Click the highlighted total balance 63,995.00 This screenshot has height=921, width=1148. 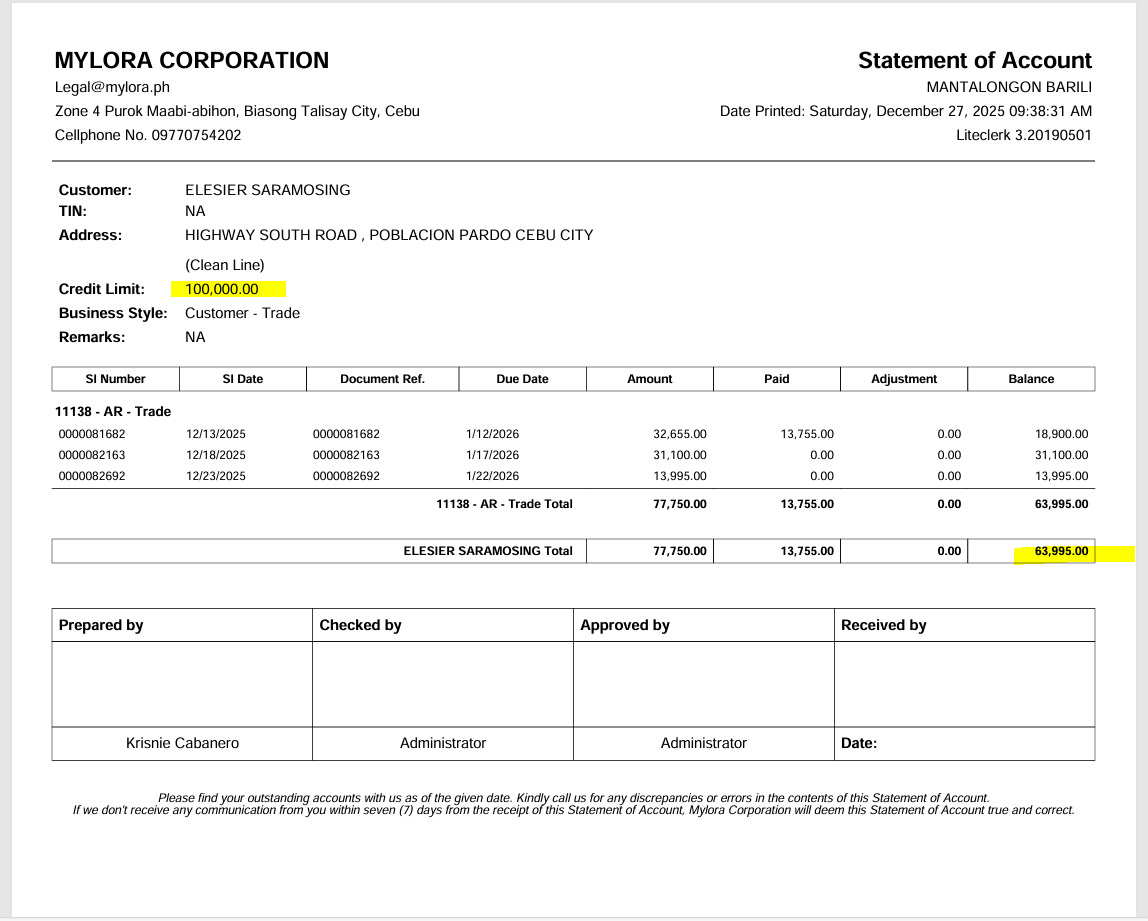tap(1061, 551)
